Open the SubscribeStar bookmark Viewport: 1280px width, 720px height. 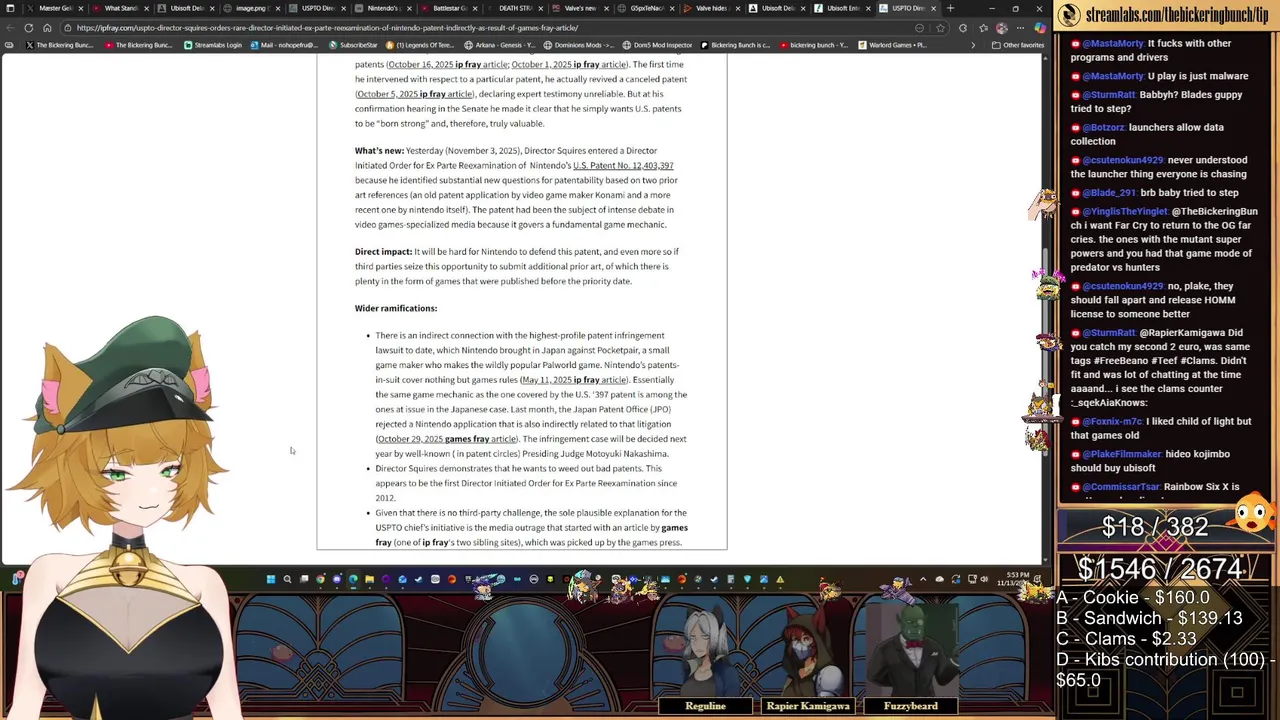click(x=353, y=45)
